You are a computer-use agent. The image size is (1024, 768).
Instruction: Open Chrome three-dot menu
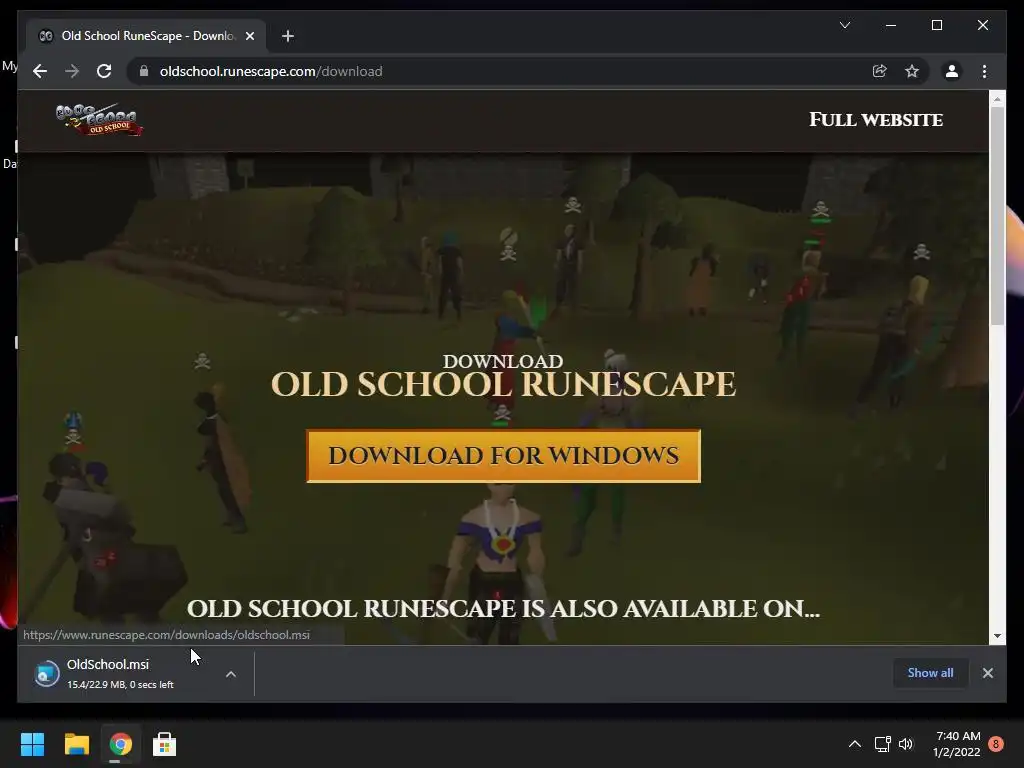984,71
